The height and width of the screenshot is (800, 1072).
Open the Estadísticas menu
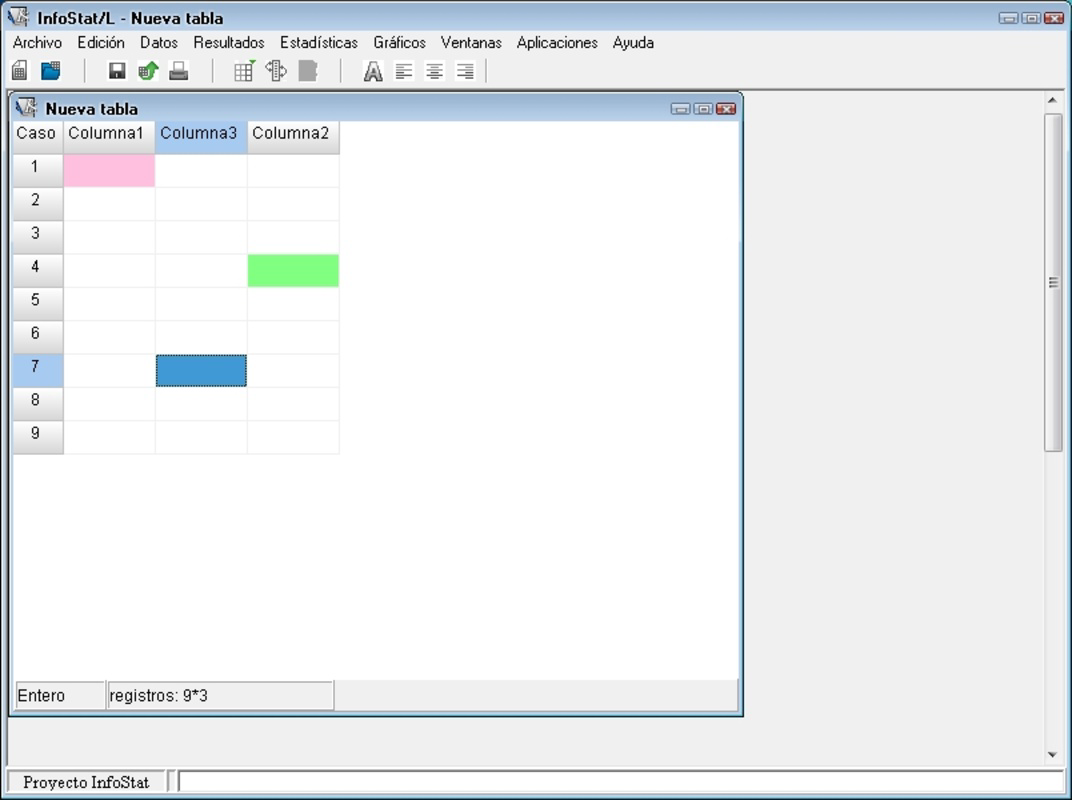click(319, 42)
